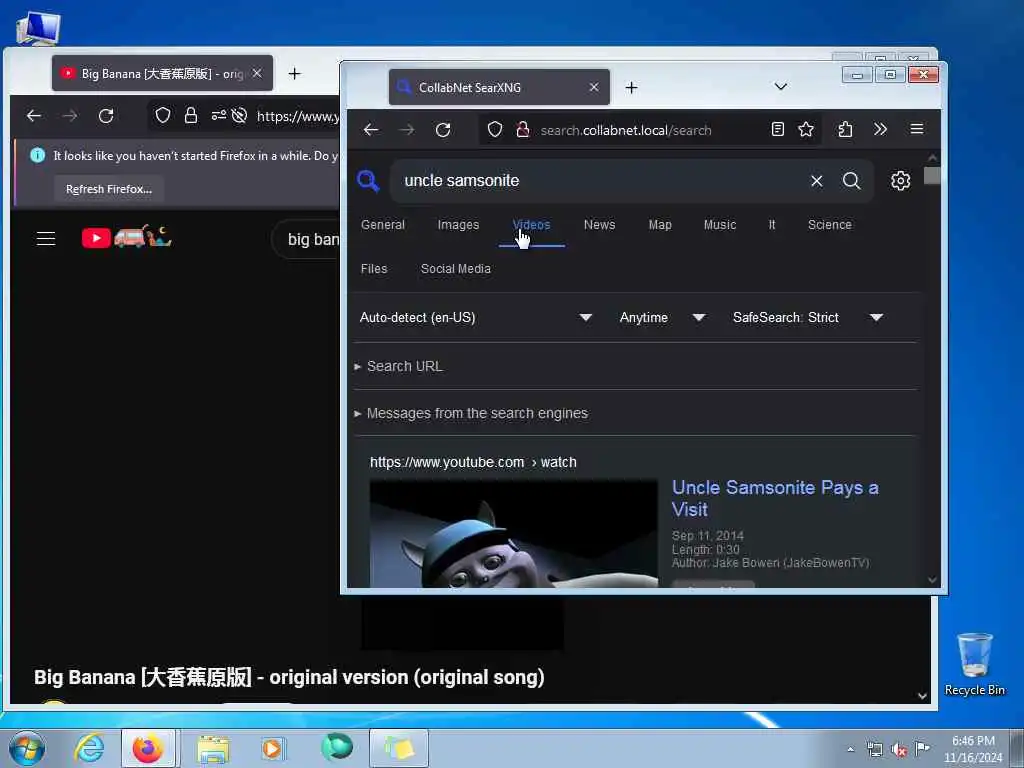Click Firefox taskbar button
The image size is (1024, 768).
tap(148, 748)
